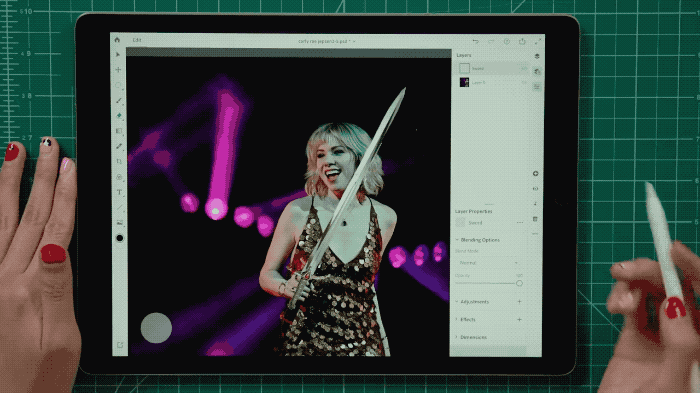Select the Lasso selection tool

tap(118, 85)
